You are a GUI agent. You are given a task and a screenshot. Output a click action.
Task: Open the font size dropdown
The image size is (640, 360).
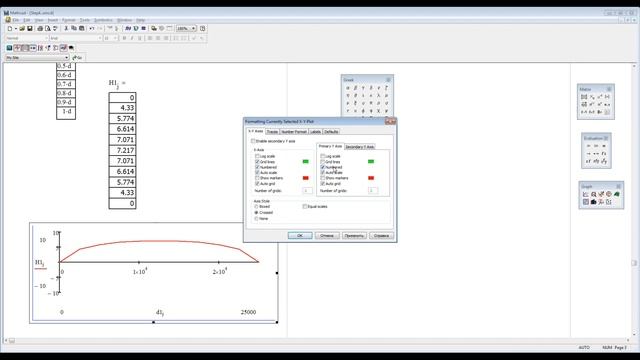[115, 38]
